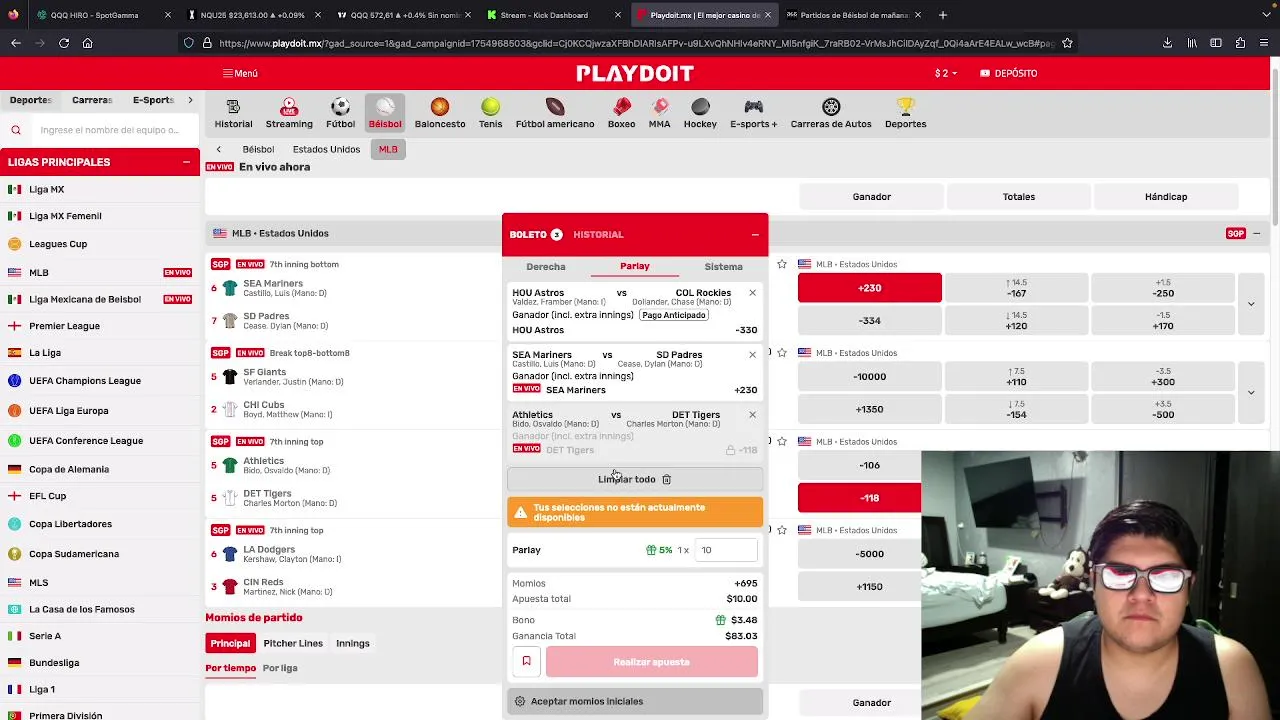1280x720 pixels.
Task: Switch to the Sistema bet tab
Action: pyautogui.click(x=723, y=267)
